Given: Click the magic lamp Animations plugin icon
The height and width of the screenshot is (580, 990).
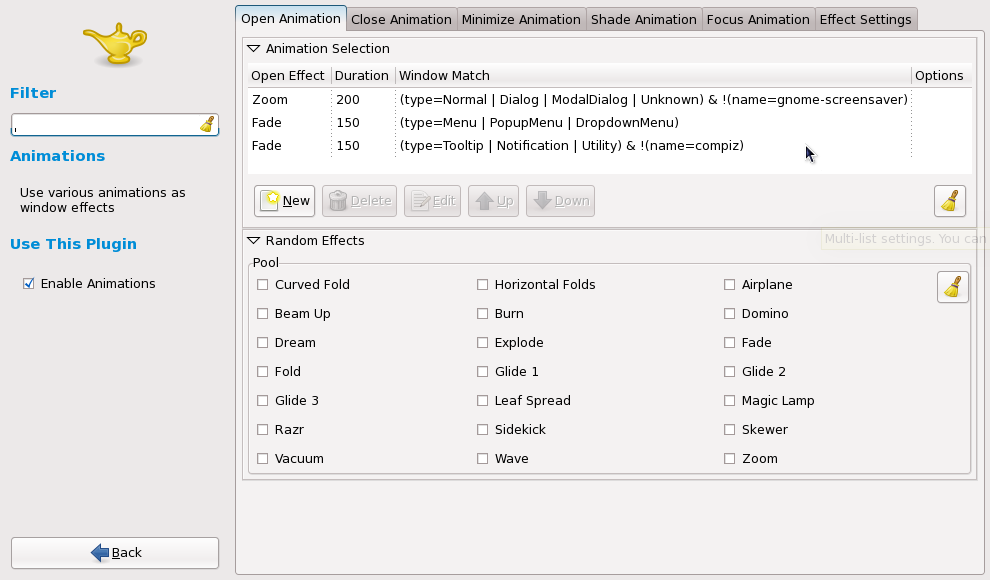Looking at the screenshot, I should click(114, 45).
